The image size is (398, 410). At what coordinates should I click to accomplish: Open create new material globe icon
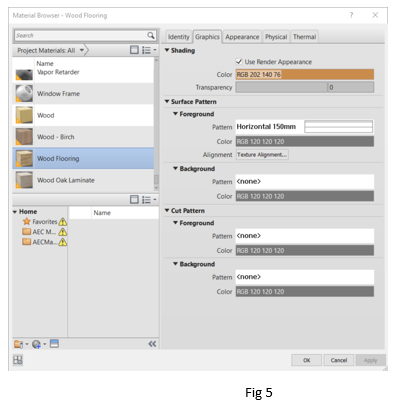pyautogui.click(x=38, y=344)
